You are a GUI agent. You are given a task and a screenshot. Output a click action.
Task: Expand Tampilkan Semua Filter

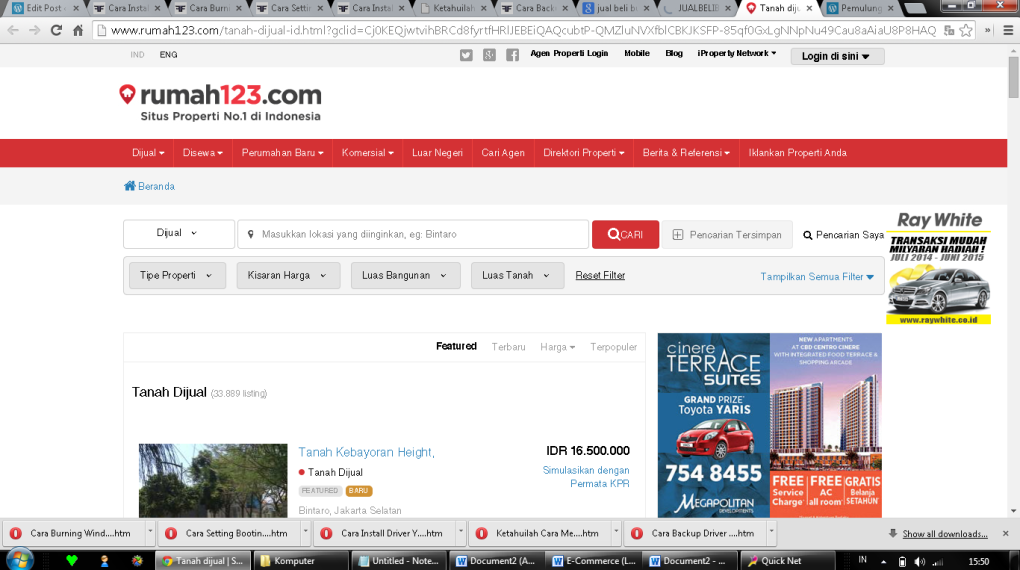(x=817, y=277)
